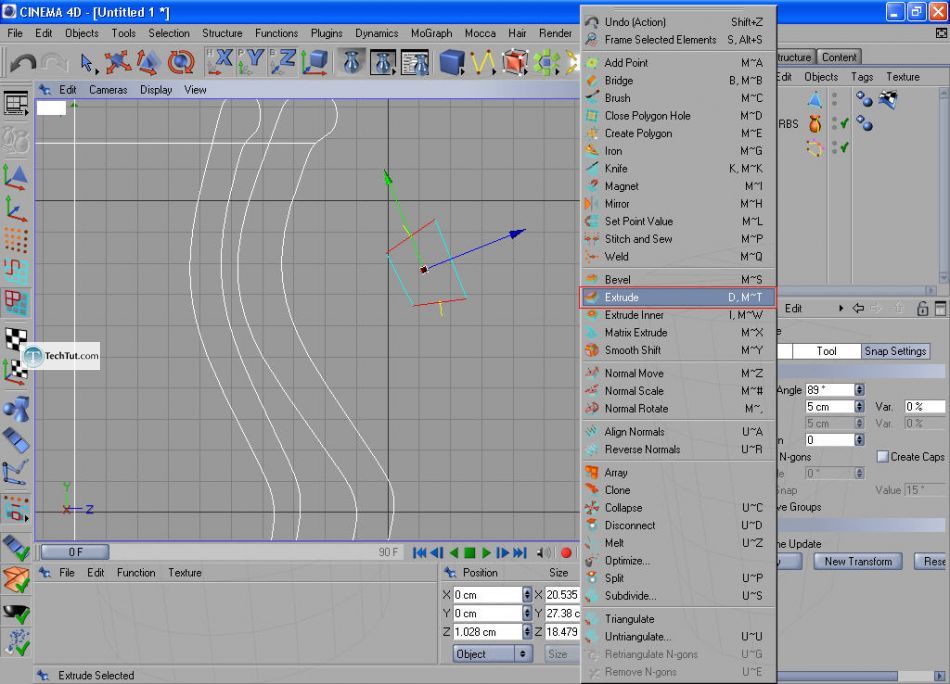Viewport: 950px width, 684px height.
Task: Click the Render in Picture Viewer icon
Action: [x=384, y=62]
